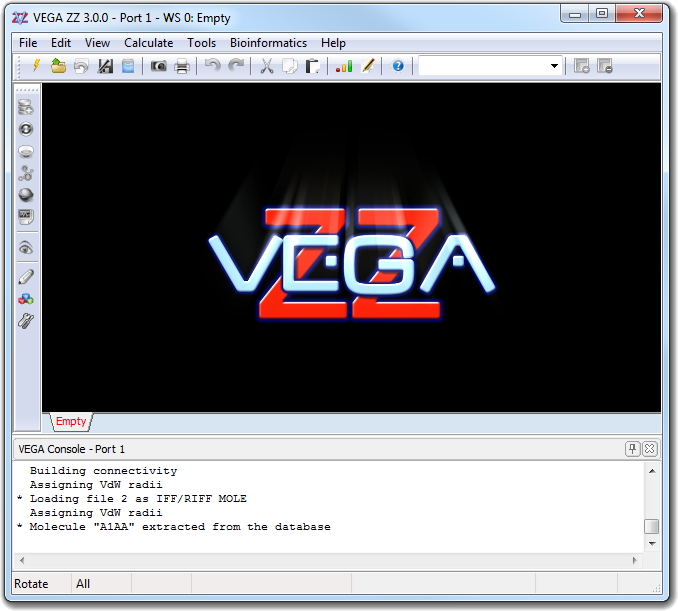Screen dimensions: 678x611
Task: Open the Bioinformatics menu
Action: pyautogui.click(x=268, y=43)
